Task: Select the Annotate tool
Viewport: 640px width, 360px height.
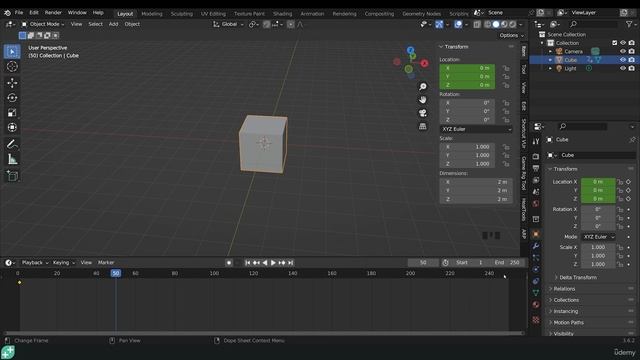Action: click(x=12, y=144)
